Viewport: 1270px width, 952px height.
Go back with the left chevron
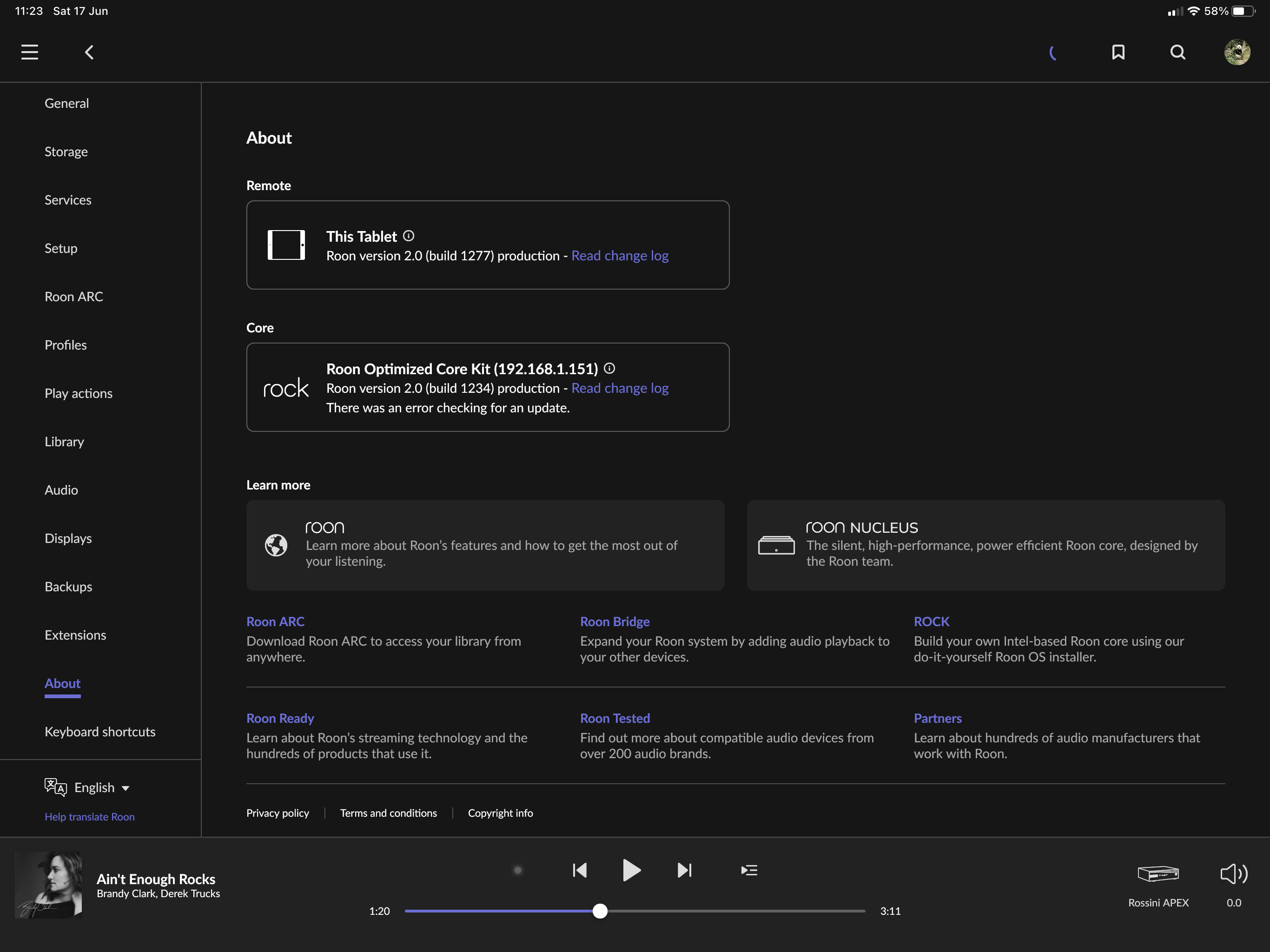[89, 52]
